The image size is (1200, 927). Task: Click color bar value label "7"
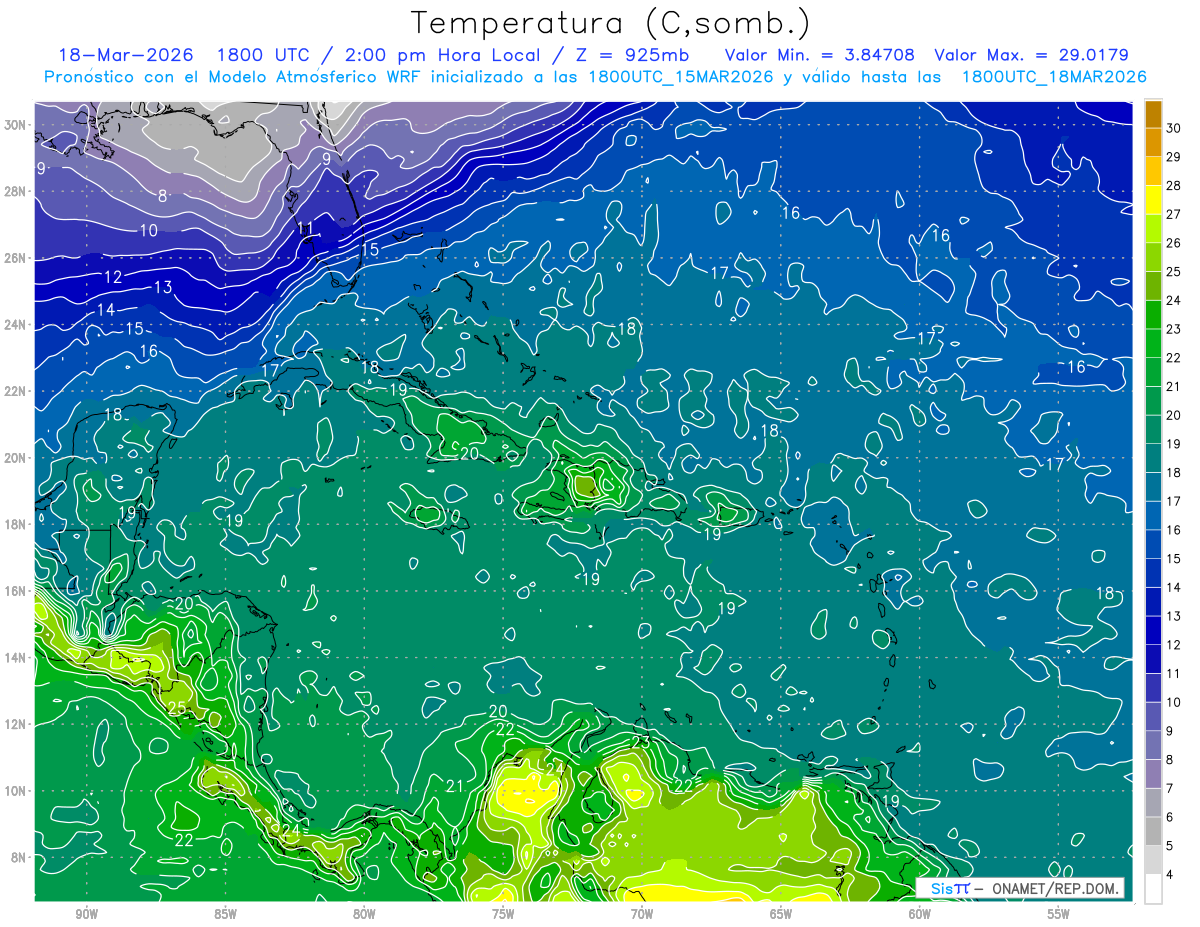(1170, 789)
